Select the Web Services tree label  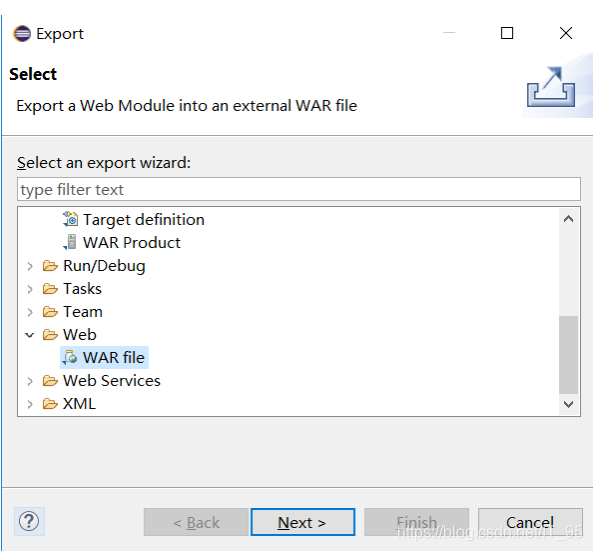point(112,381)
